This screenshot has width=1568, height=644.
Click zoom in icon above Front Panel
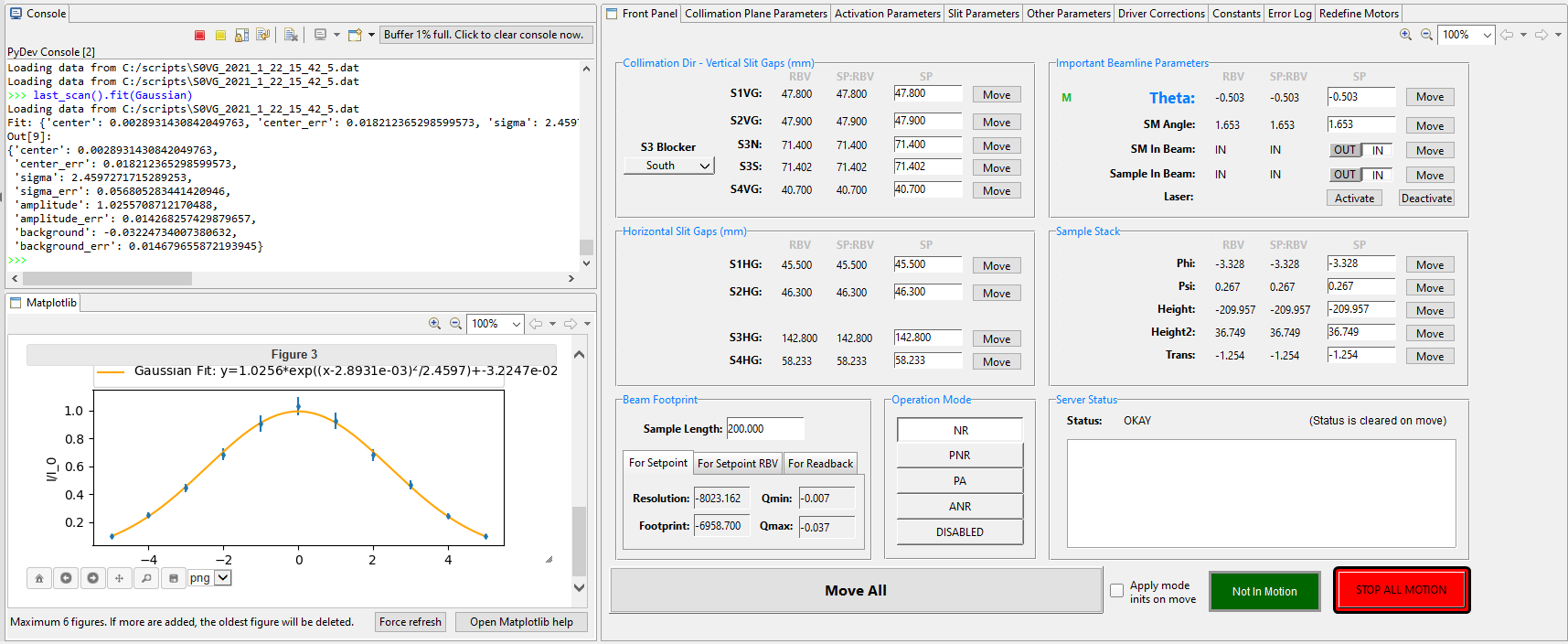tap(1406, 35)
